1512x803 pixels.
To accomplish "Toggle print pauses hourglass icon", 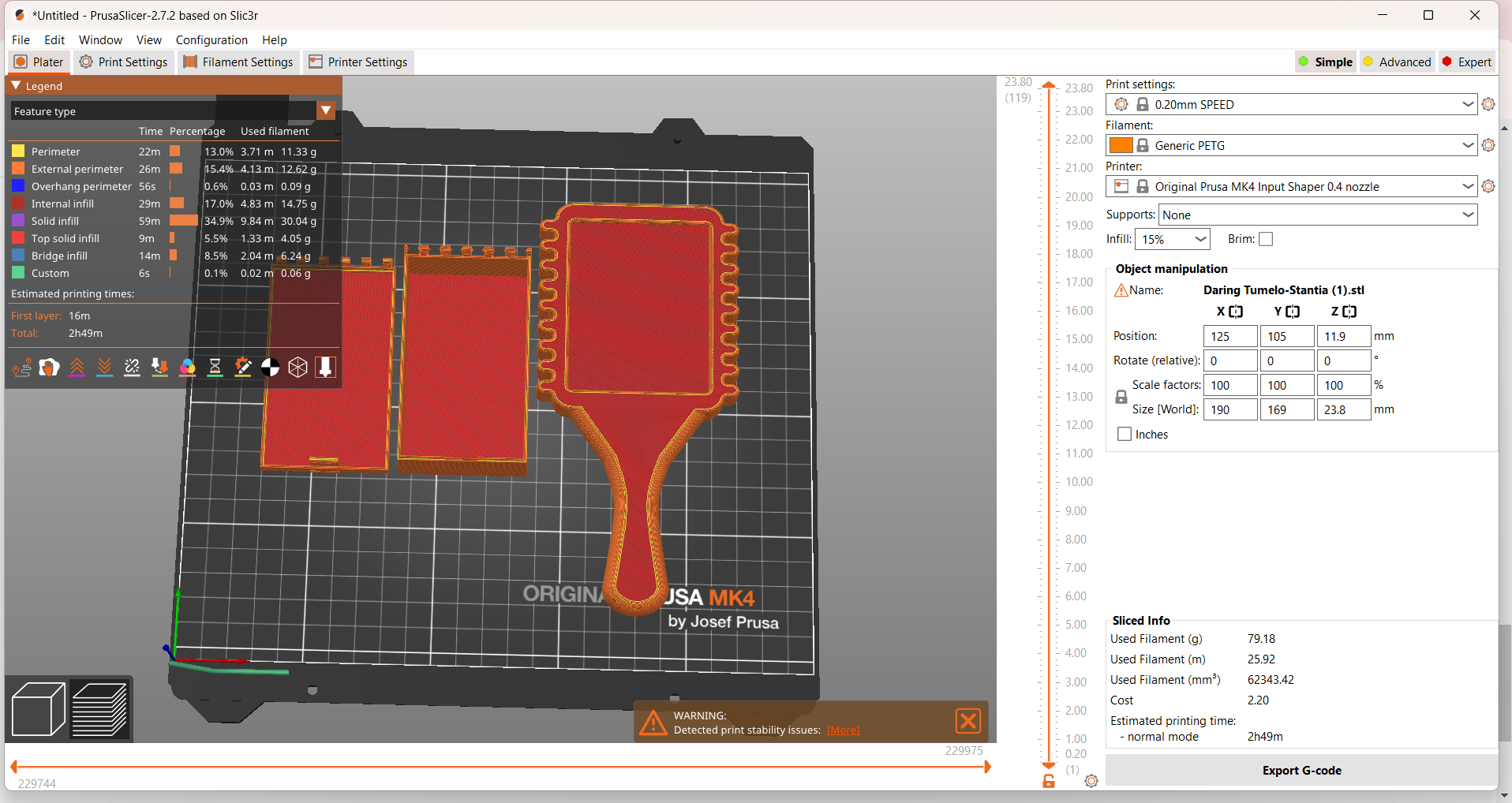I will click(x=215, y=368).
